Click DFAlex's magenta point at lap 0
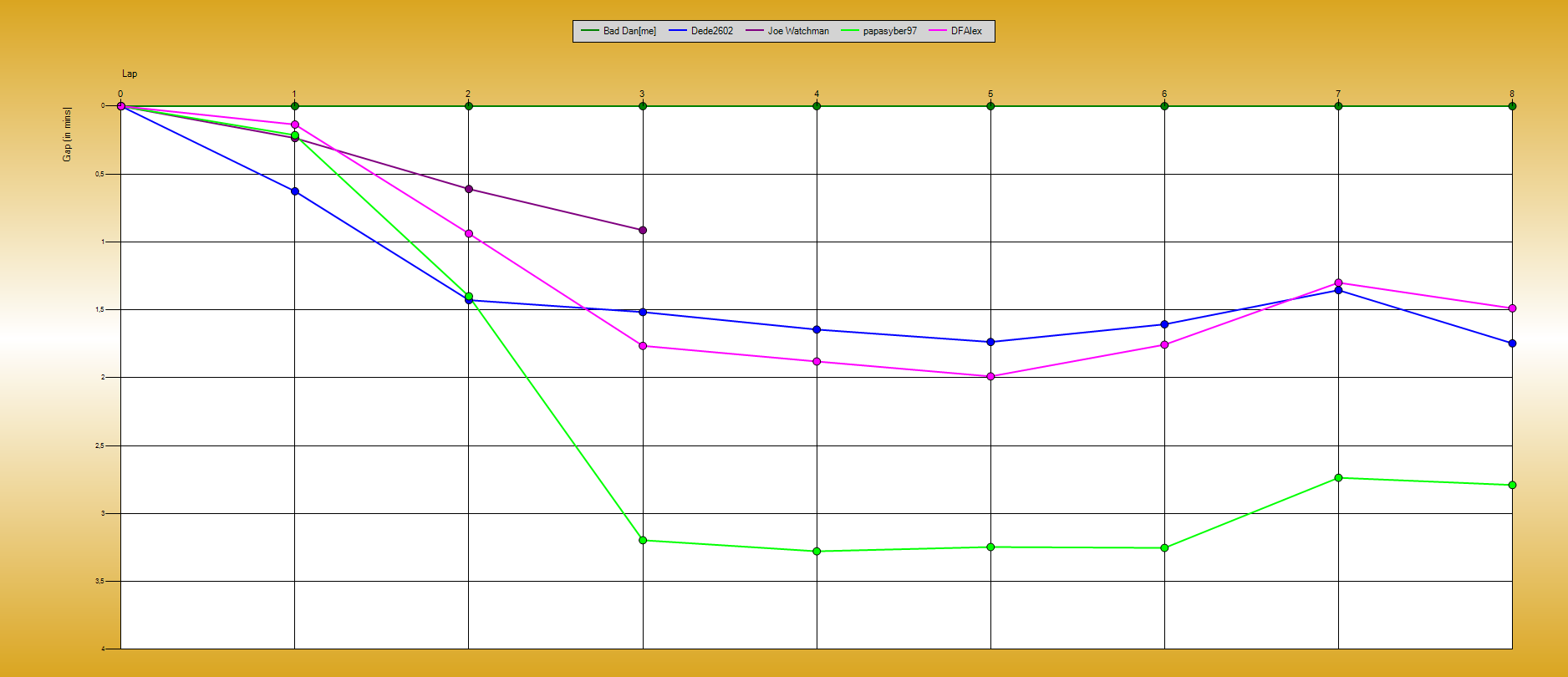The image size is (1568, 677). click(x=121, y=106)
